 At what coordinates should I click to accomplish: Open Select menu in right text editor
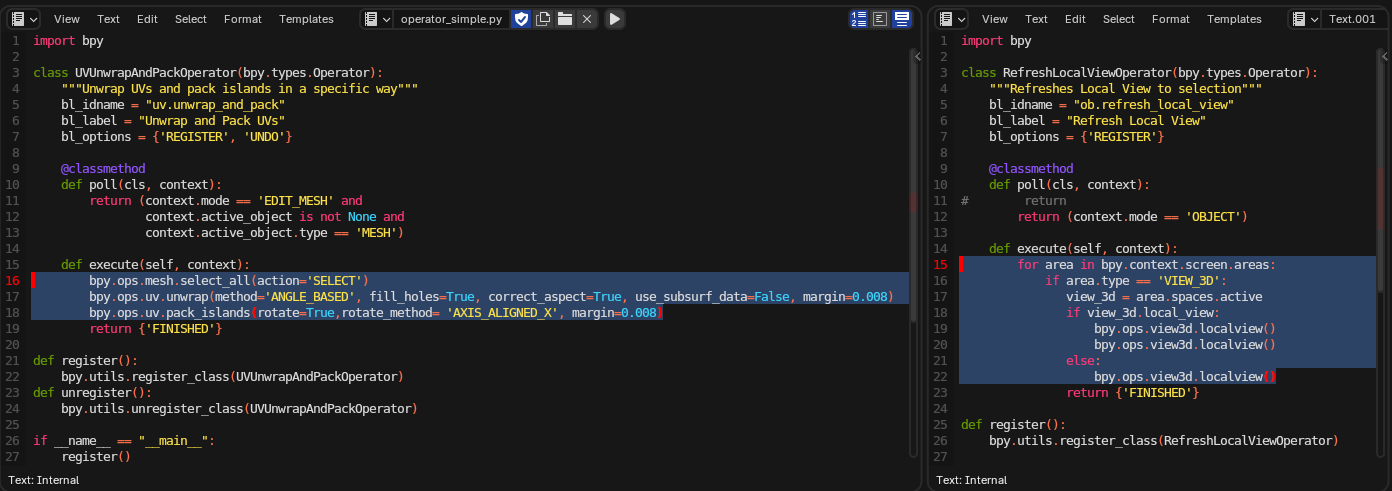1119,19
